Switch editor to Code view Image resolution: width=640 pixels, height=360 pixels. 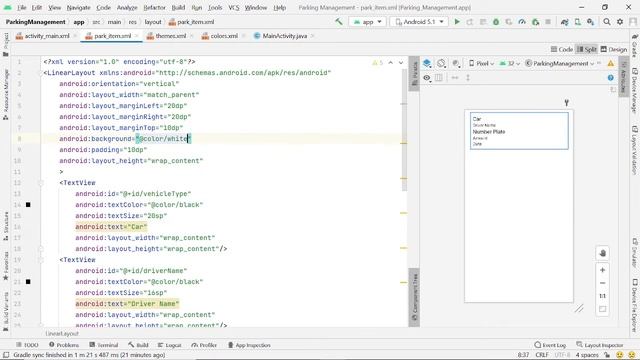[562, 49]
